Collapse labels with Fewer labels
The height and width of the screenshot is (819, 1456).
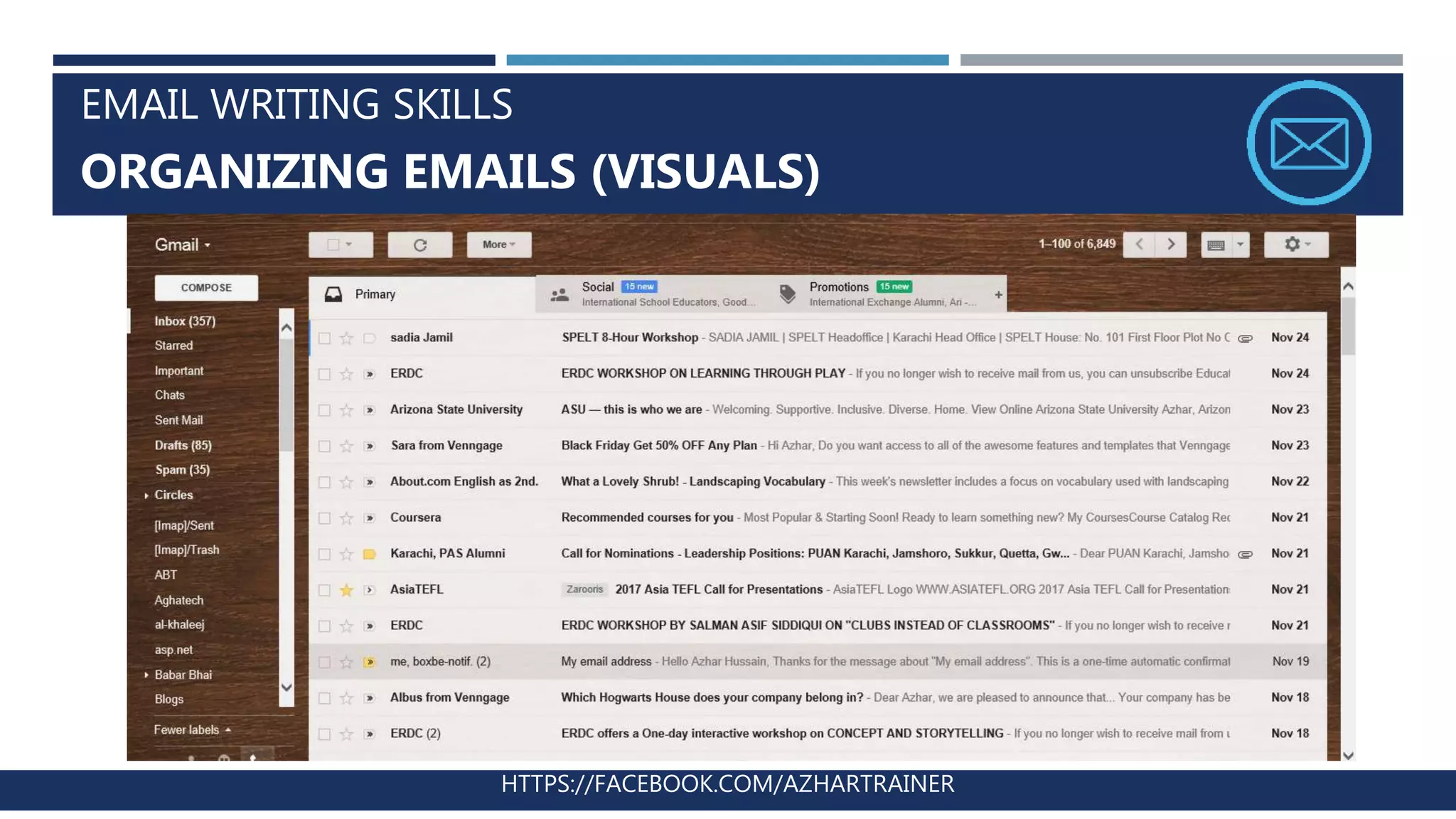coord(192,730)
